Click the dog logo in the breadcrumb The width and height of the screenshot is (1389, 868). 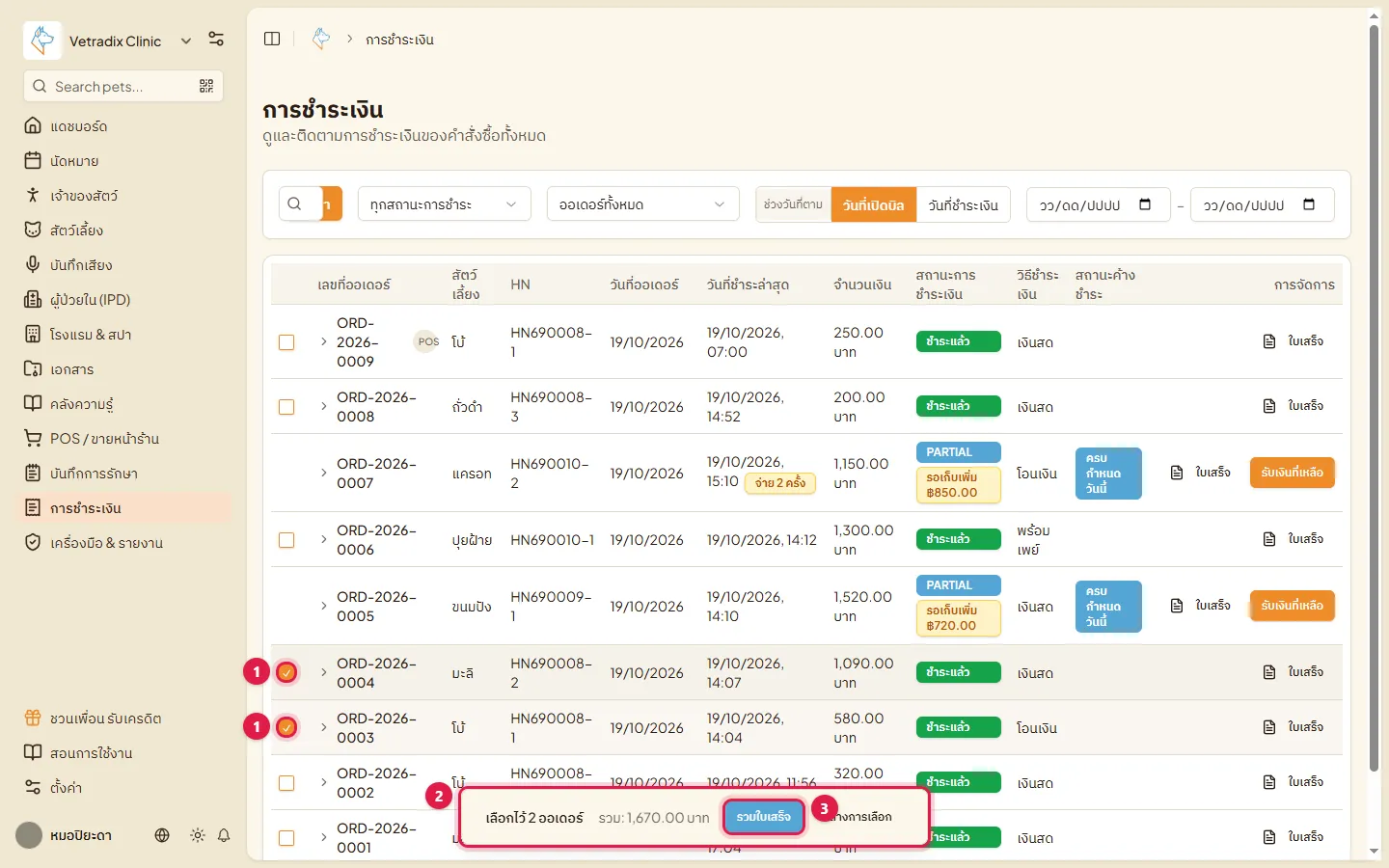click(x=321, y=39)
